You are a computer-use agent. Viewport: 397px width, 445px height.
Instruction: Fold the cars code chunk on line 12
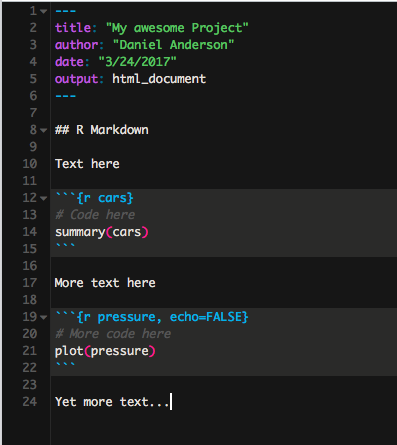click(43, 198)
